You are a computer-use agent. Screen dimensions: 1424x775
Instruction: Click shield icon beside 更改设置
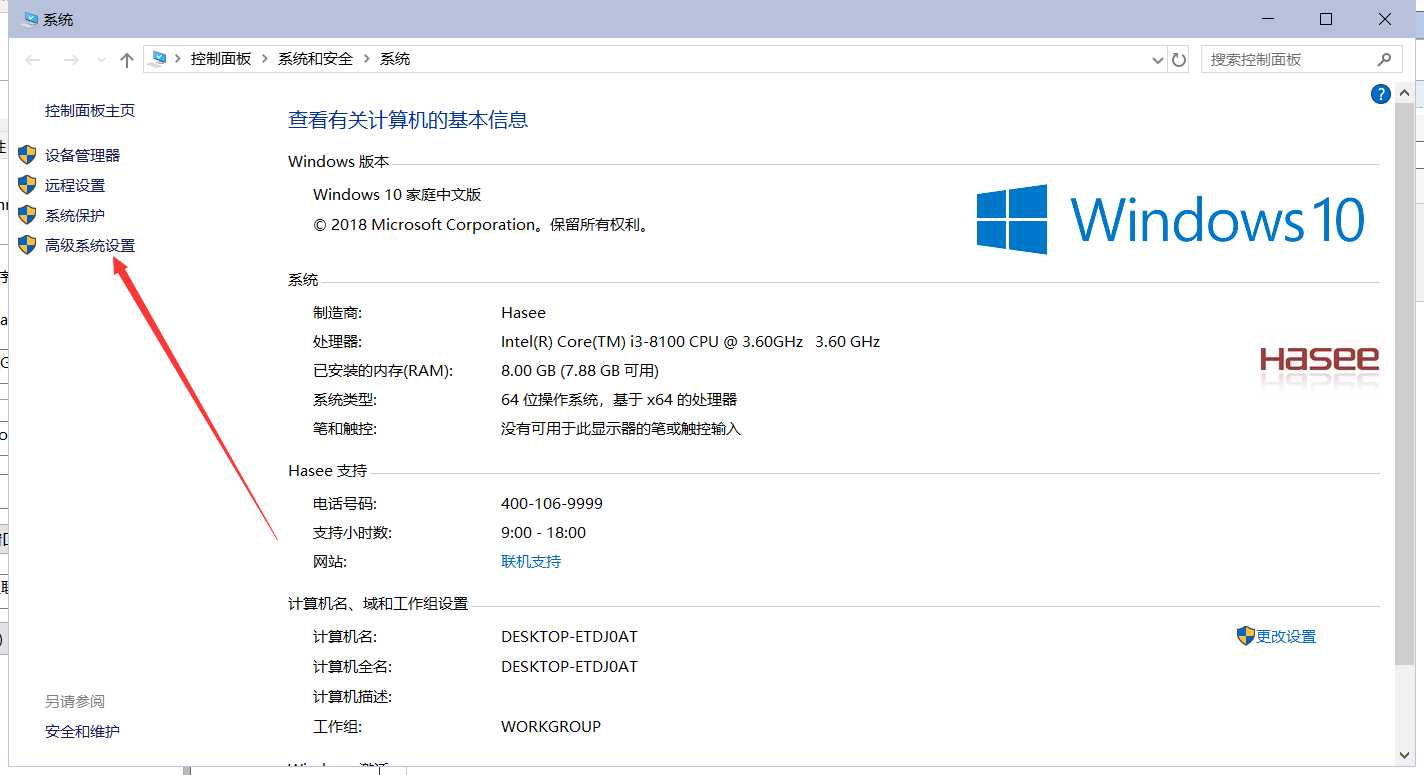pos(1246,636)
